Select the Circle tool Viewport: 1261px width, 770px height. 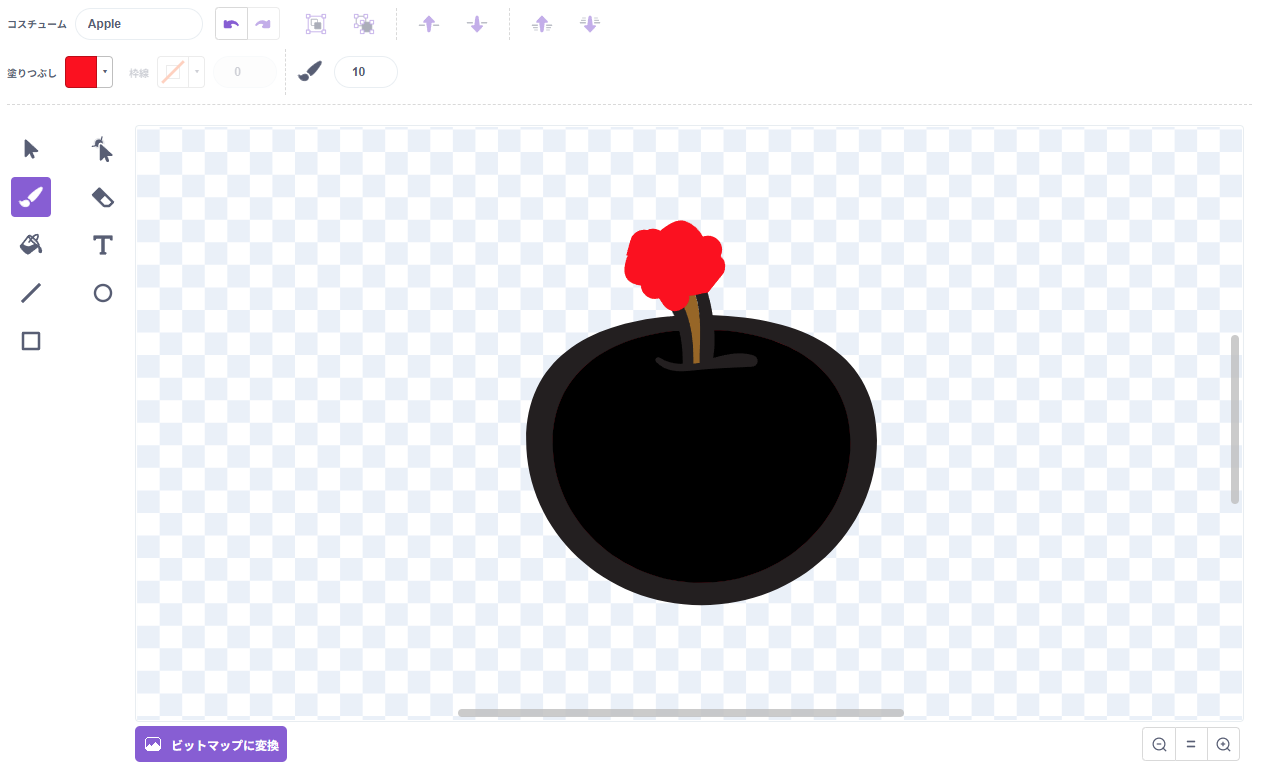click(x=102, y=293)
